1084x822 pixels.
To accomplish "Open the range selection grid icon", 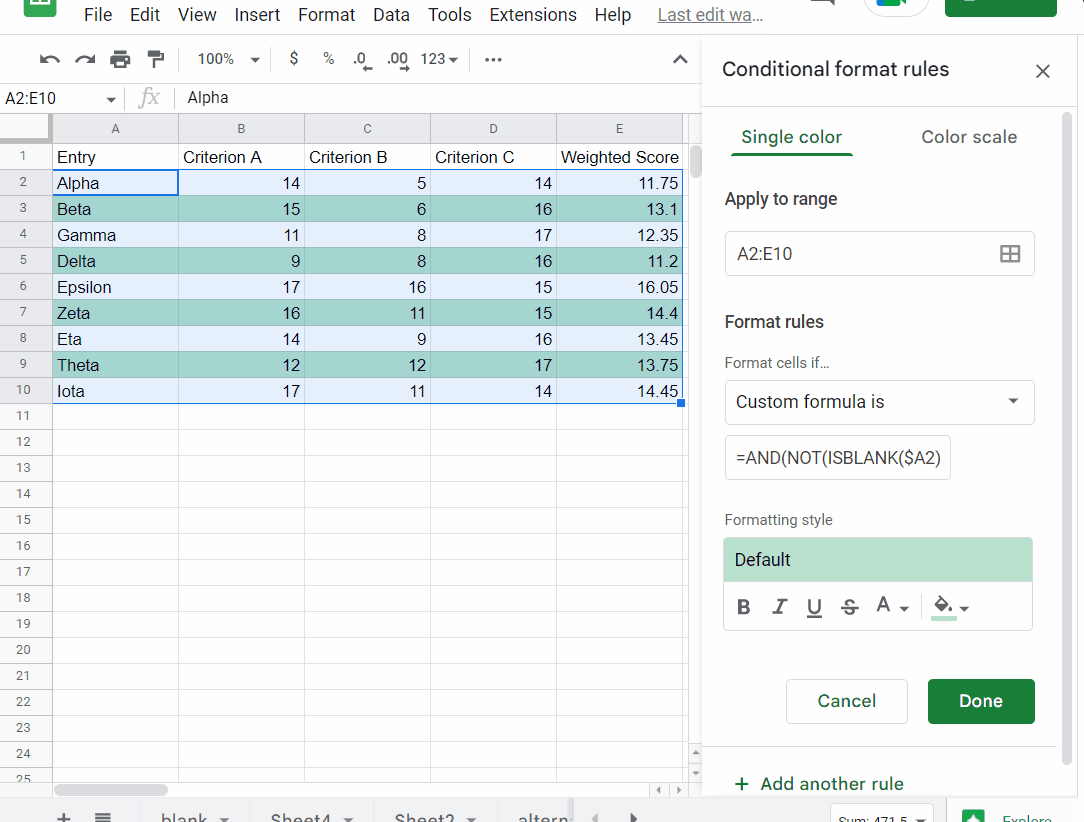I will coord(1009,253).
